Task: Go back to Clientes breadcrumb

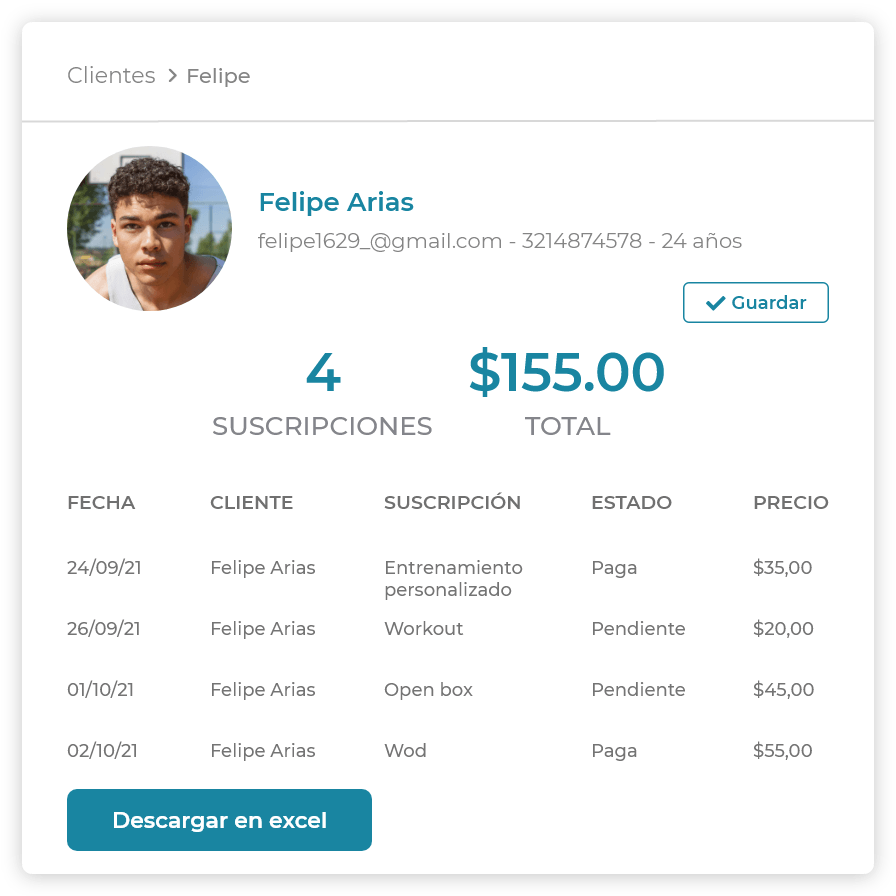Action: tap(111, 76)
